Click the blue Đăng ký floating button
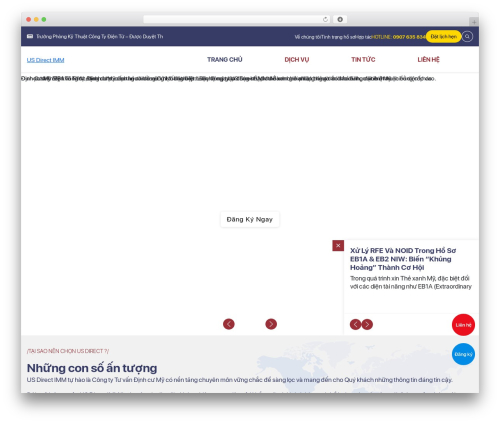Viewport: 500px width, 423px height. (463, 354)
